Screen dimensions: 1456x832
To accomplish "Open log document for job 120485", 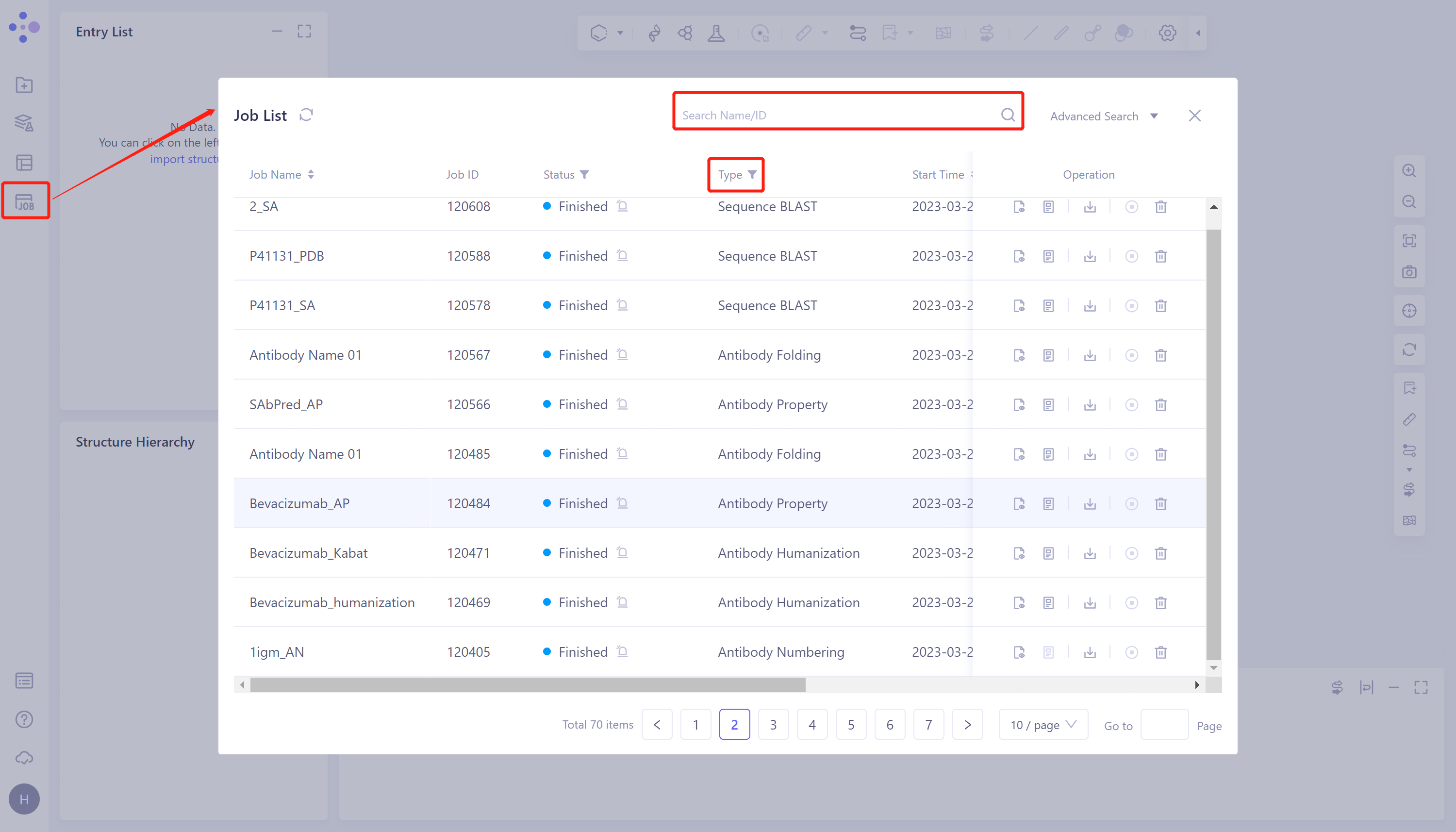I will (x=1048, y=454).
